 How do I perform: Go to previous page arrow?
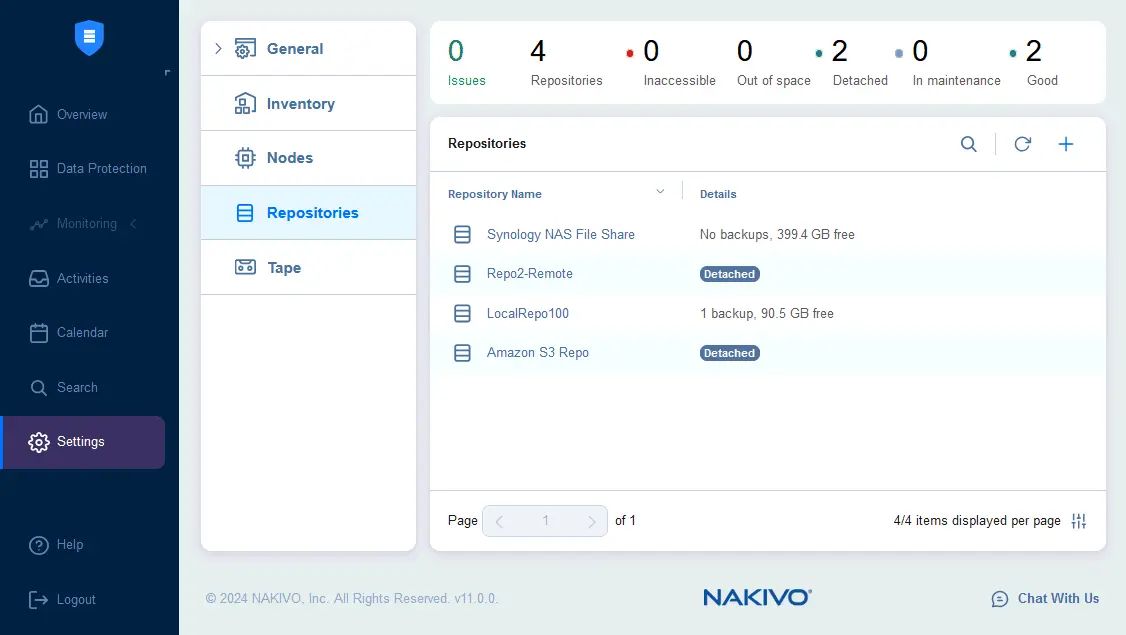tap(499, 522)
